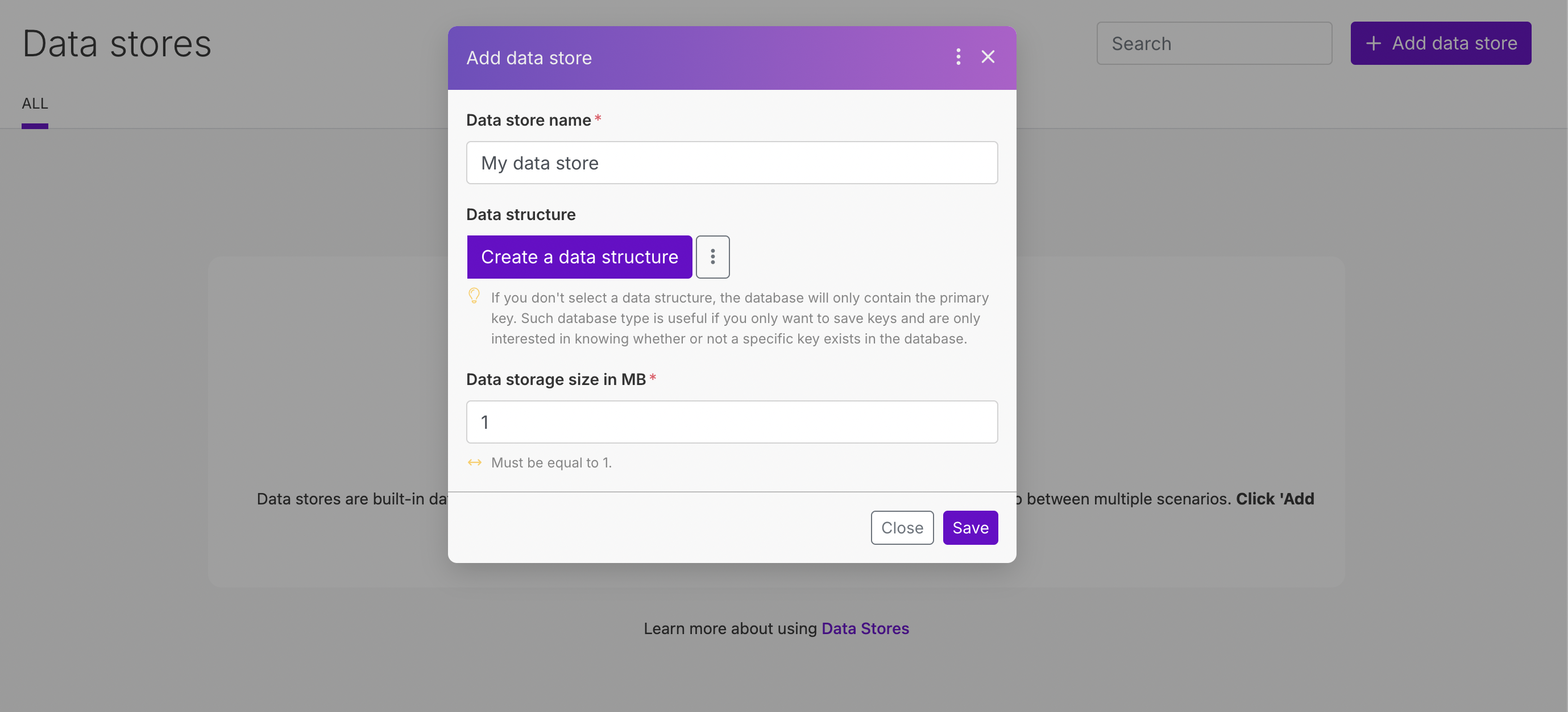Click the Must be equal to 1 hint

551,463
